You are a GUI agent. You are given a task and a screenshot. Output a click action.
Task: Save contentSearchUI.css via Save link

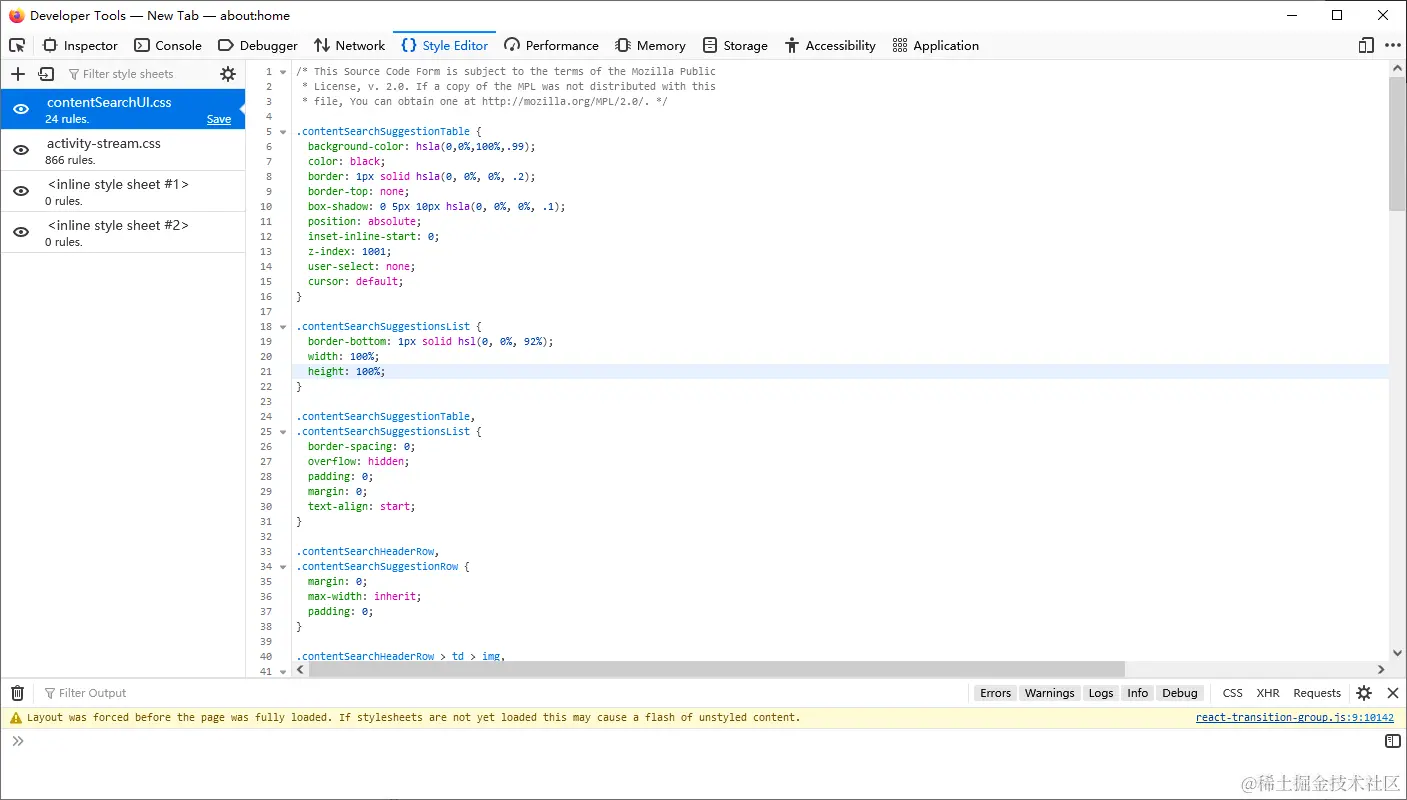pyautogui.click(x=219, y=119)
